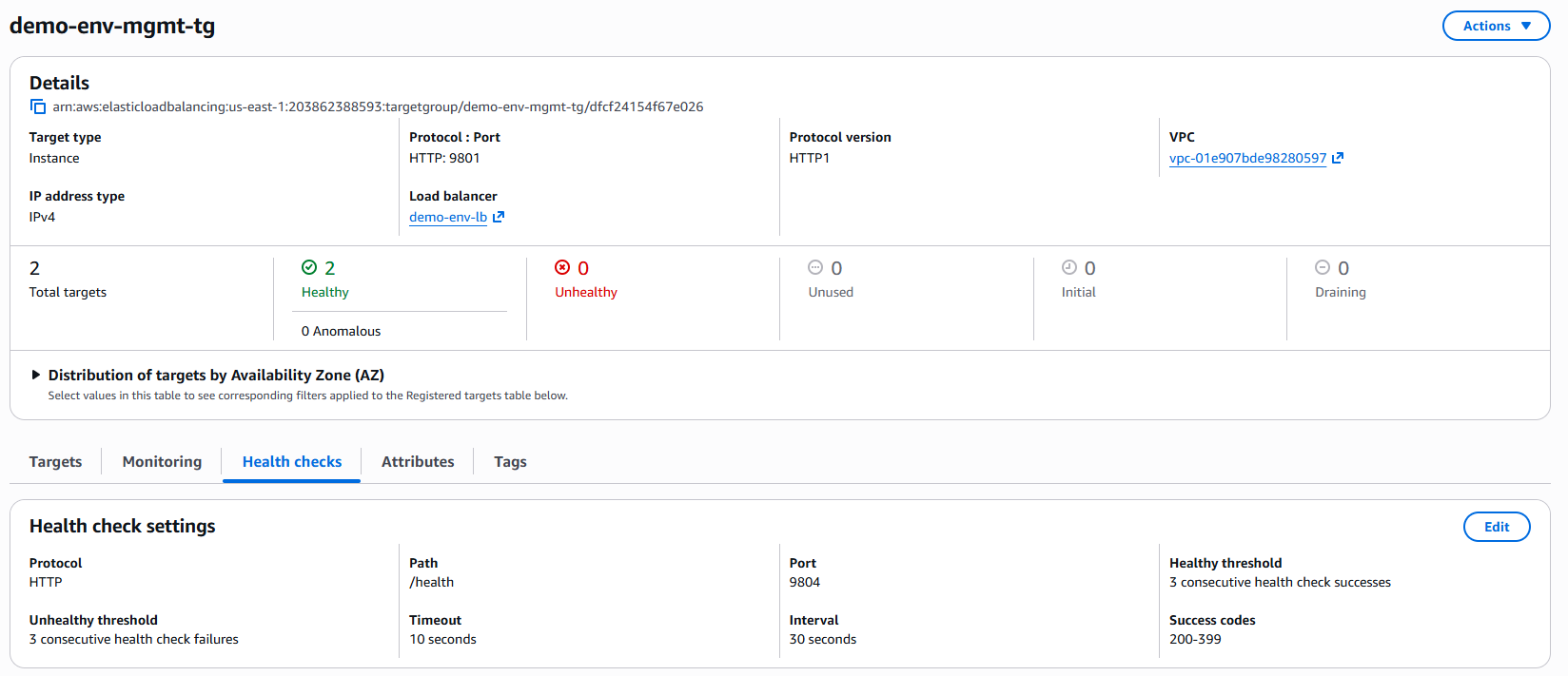Click the Unused status icon
1568x676 pixels.
[815, 267]
